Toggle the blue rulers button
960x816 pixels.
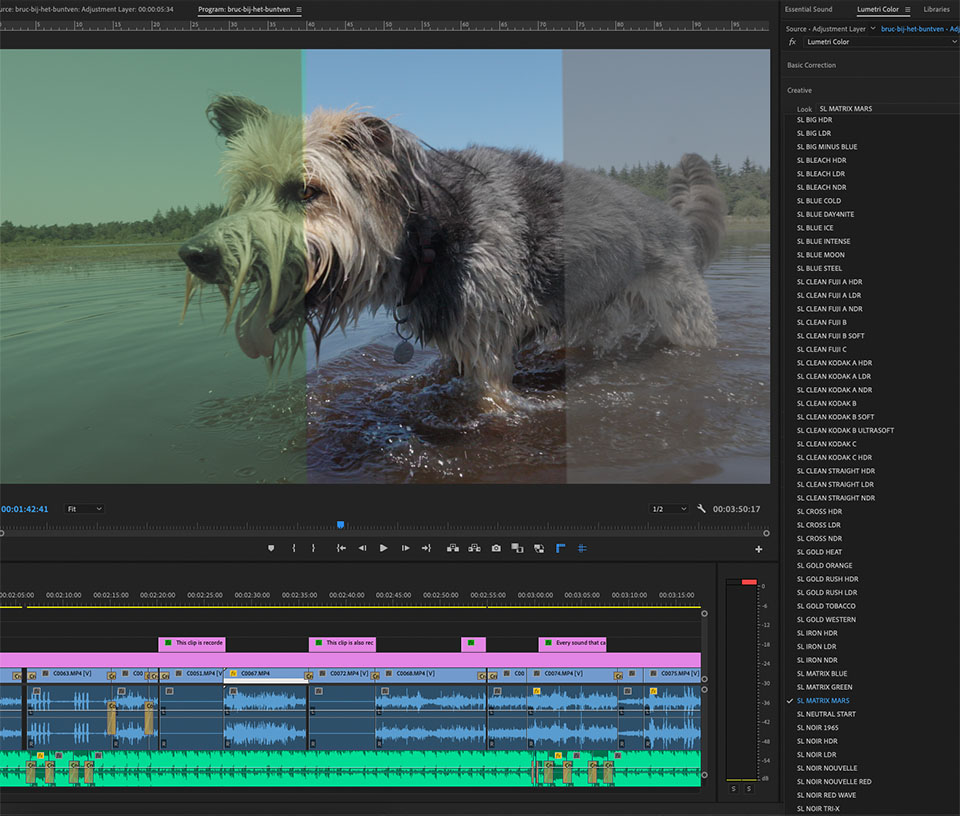(560, 548)
